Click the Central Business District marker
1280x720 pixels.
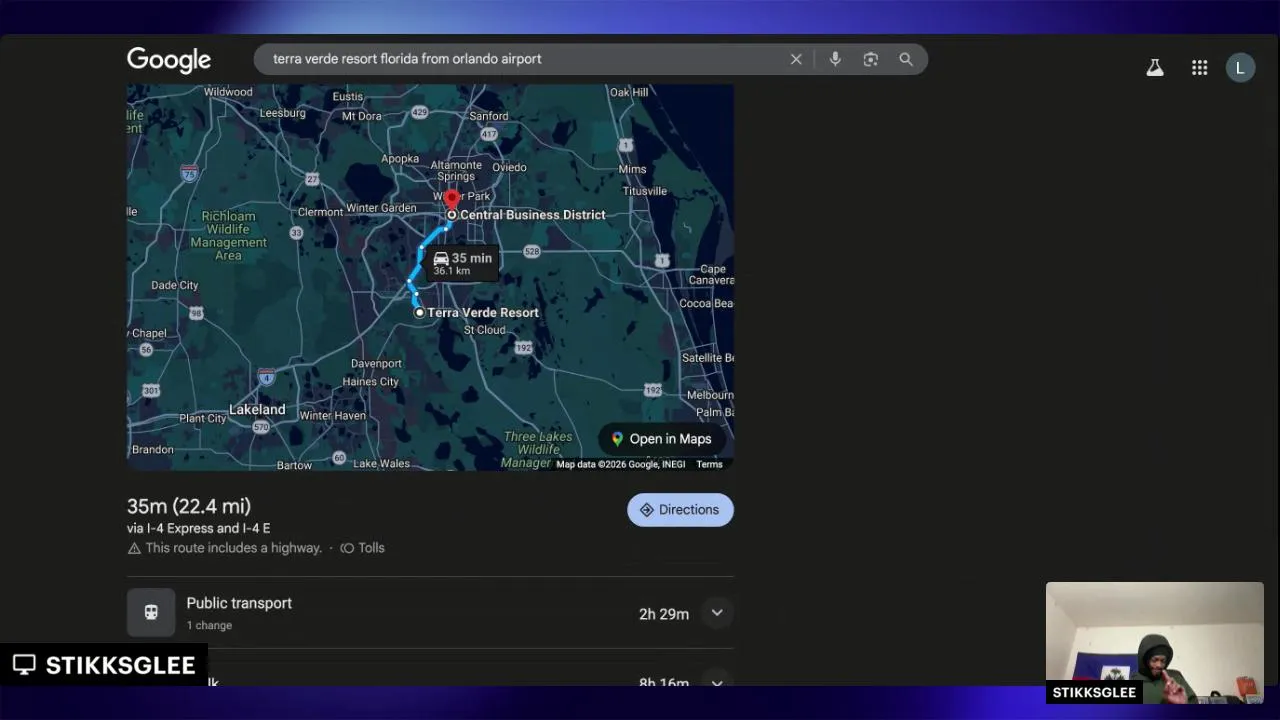(452, 215)
